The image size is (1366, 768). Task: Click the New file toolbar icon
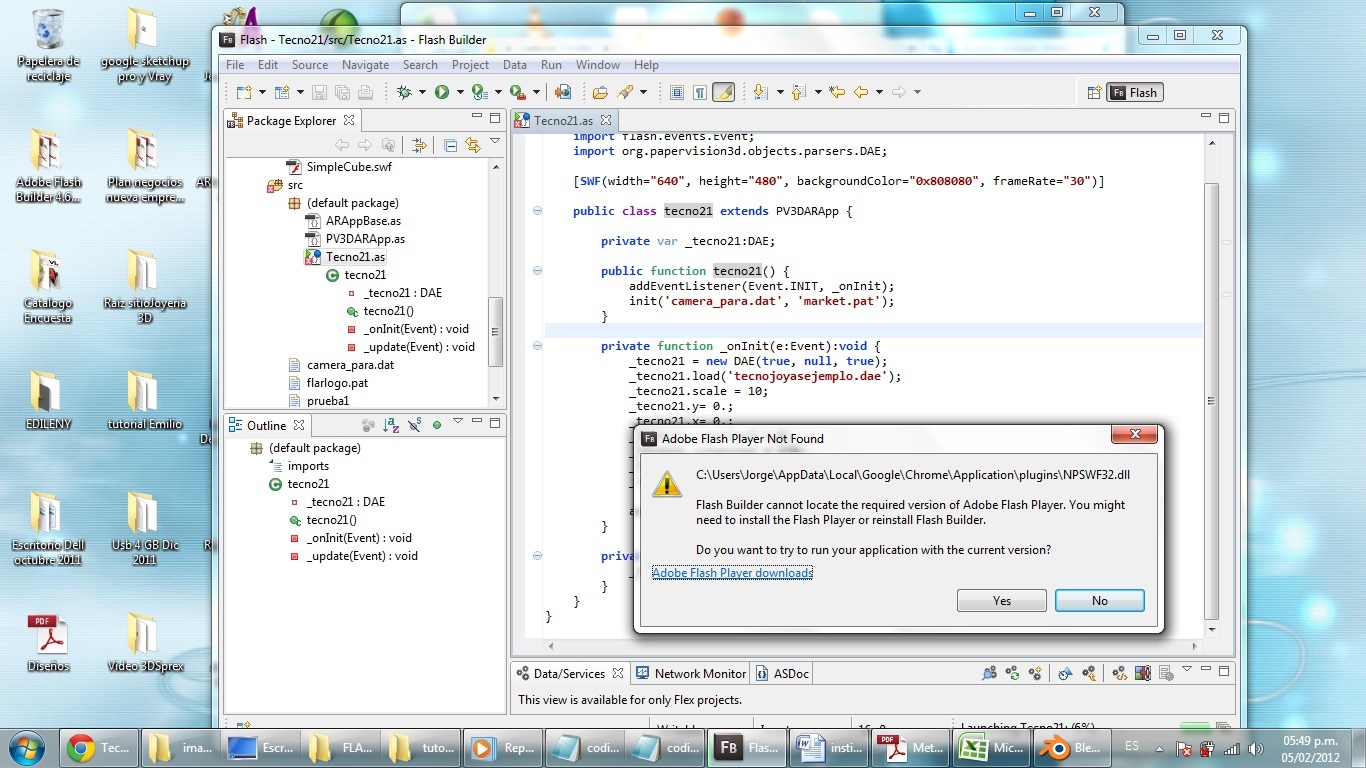pyautogui.click(x=243, y=92)
